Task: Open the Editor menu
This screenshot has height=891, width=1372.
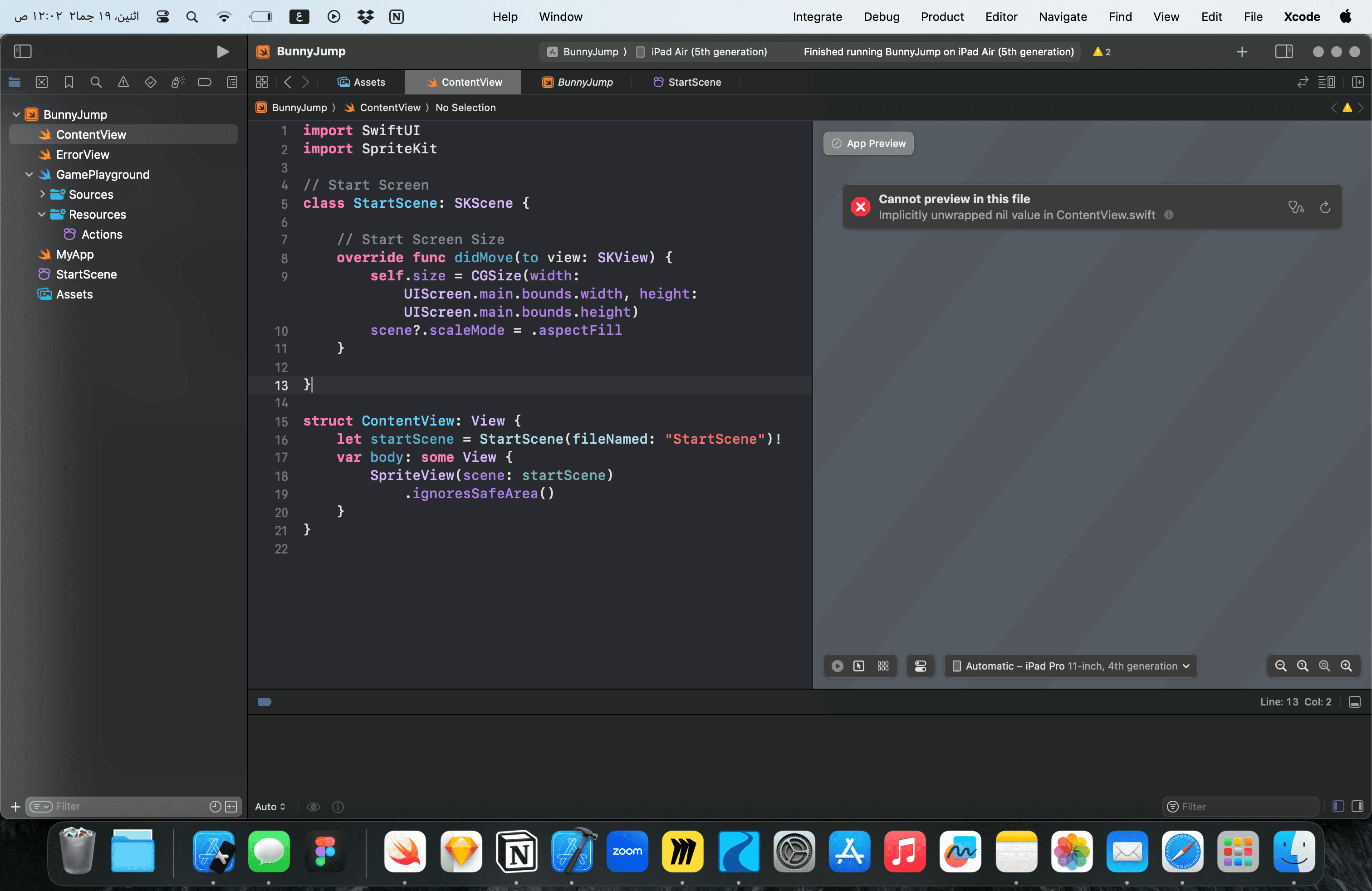Action: [x=1001, y=17]
